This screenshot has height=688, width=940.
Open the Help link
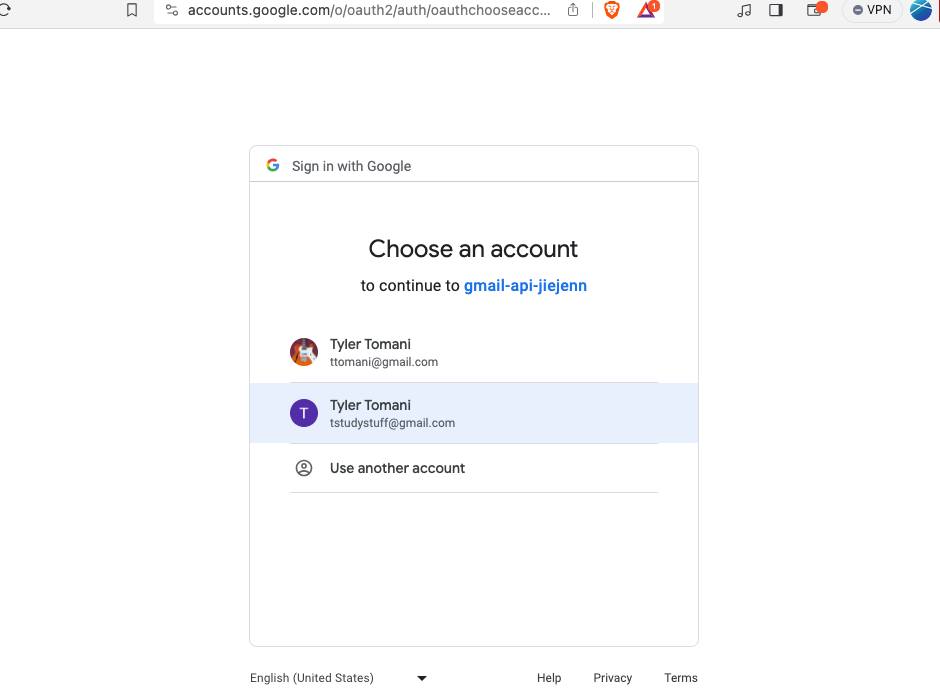tap(549, 678)
